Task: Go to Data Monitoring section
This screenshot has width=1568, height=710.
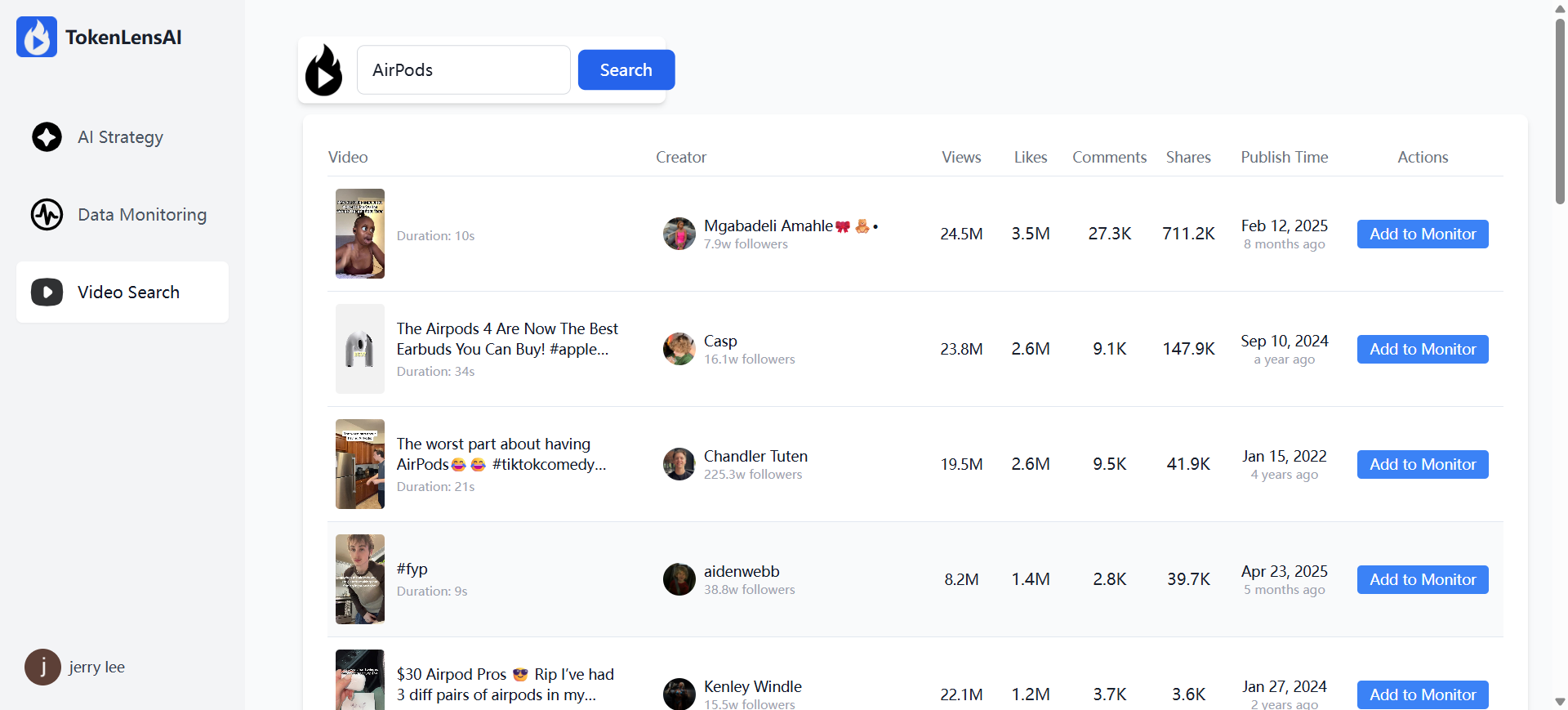Action: (x=122, y=214)
